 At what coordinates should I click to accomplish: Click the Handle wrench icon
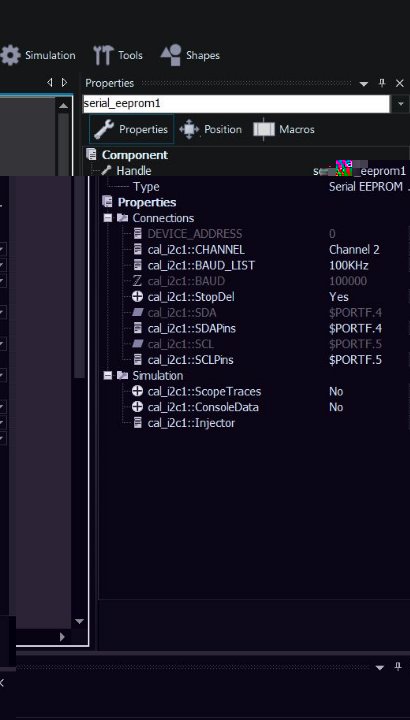(x=106, y=170)
